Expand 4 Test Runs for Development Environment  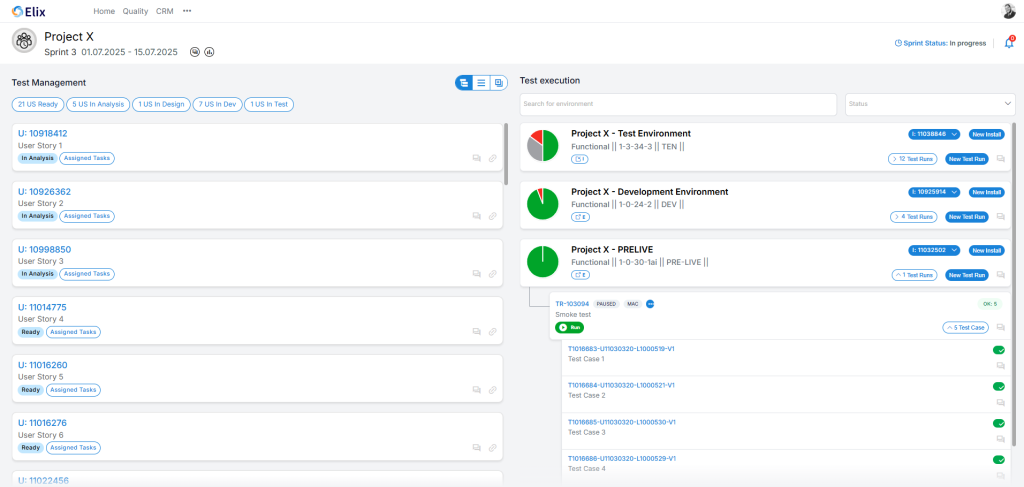click(914, 217)
